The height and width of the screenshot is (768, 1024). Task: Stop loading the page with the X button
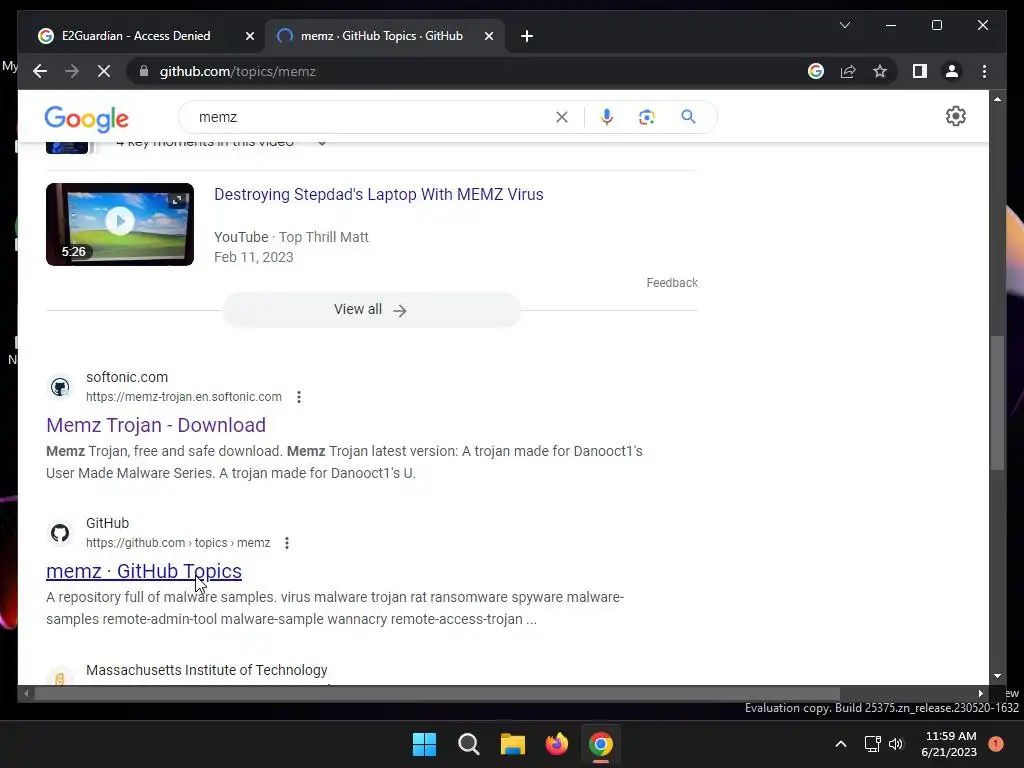click(x=104, y=71)
